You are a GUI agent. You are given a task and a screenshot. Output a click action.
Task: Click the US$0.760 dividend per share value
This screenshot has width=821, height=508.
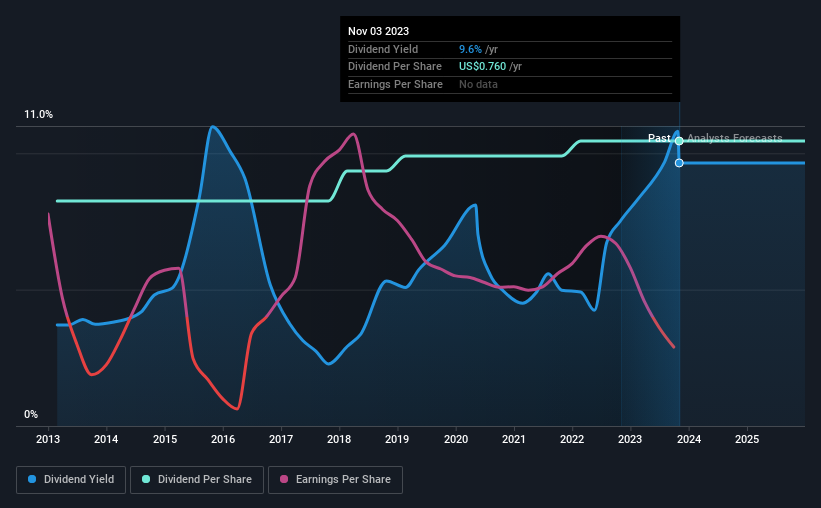point(482,67)
